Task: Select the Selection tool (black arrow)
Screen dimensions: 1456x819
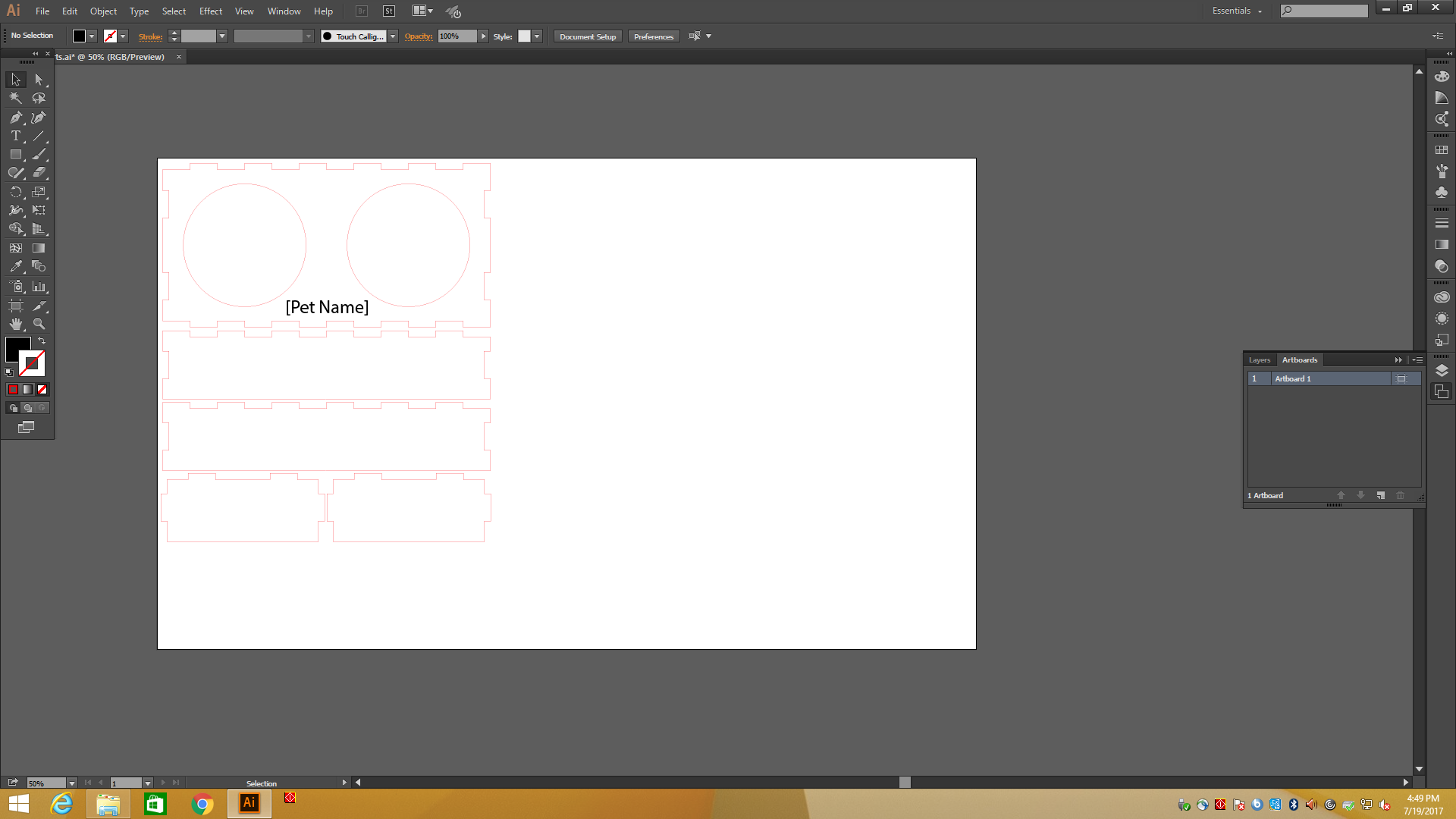Action: point(16,80)
